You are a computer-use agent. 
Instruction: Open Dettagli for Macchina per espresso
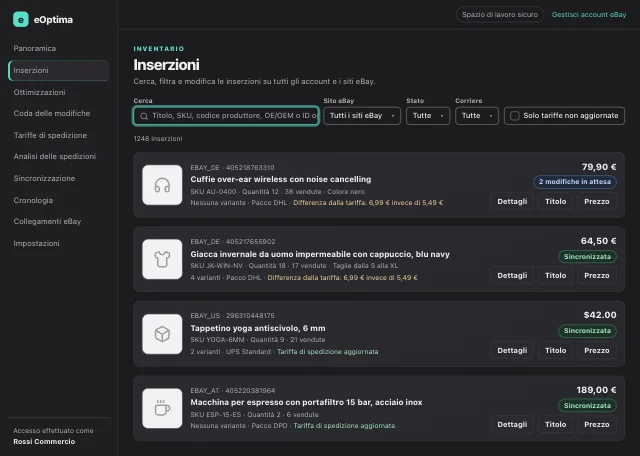coord(512,425)
